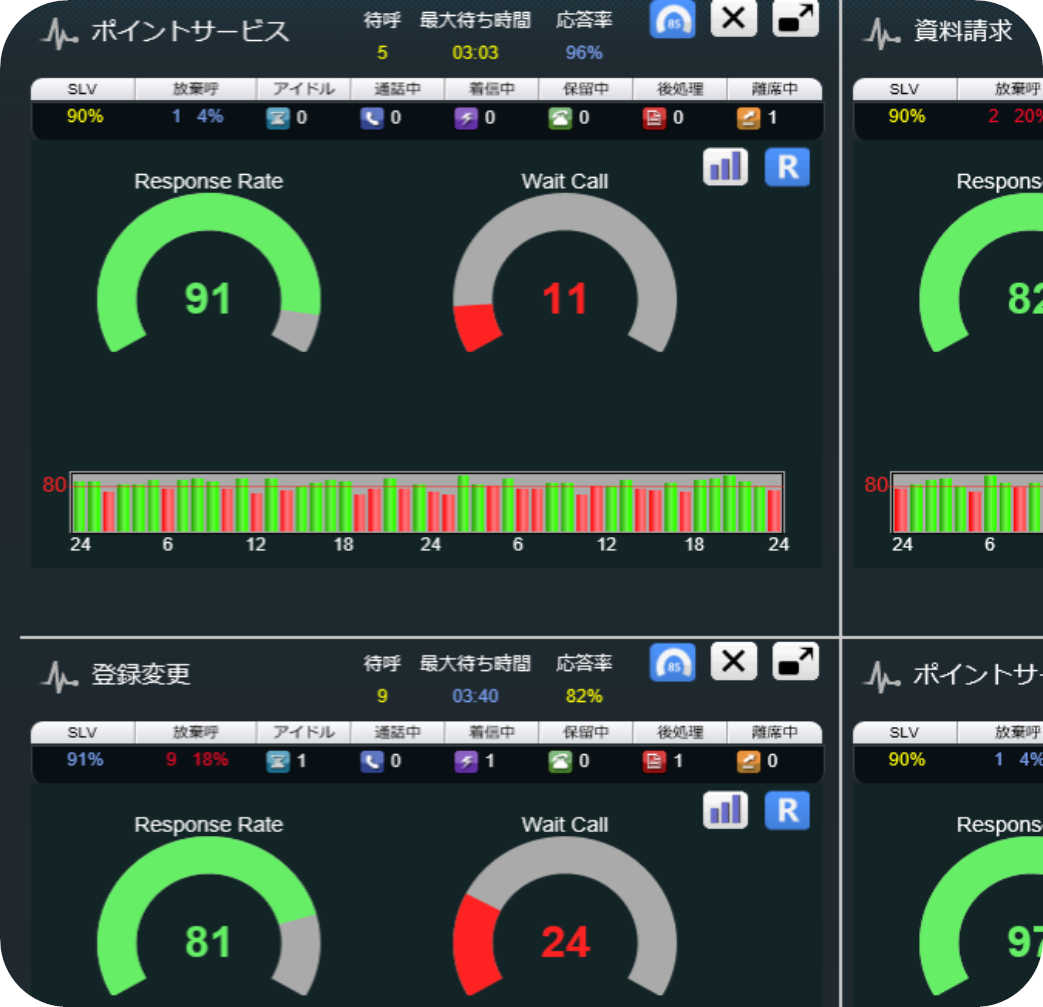
Task: Click the red after-call work icon in ポイントサービス
Action: click(x=654, y=118)
